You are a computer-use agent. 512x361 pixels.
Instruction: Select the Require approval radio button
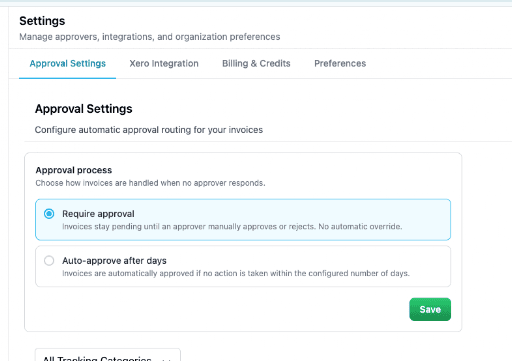click(49, 214)
